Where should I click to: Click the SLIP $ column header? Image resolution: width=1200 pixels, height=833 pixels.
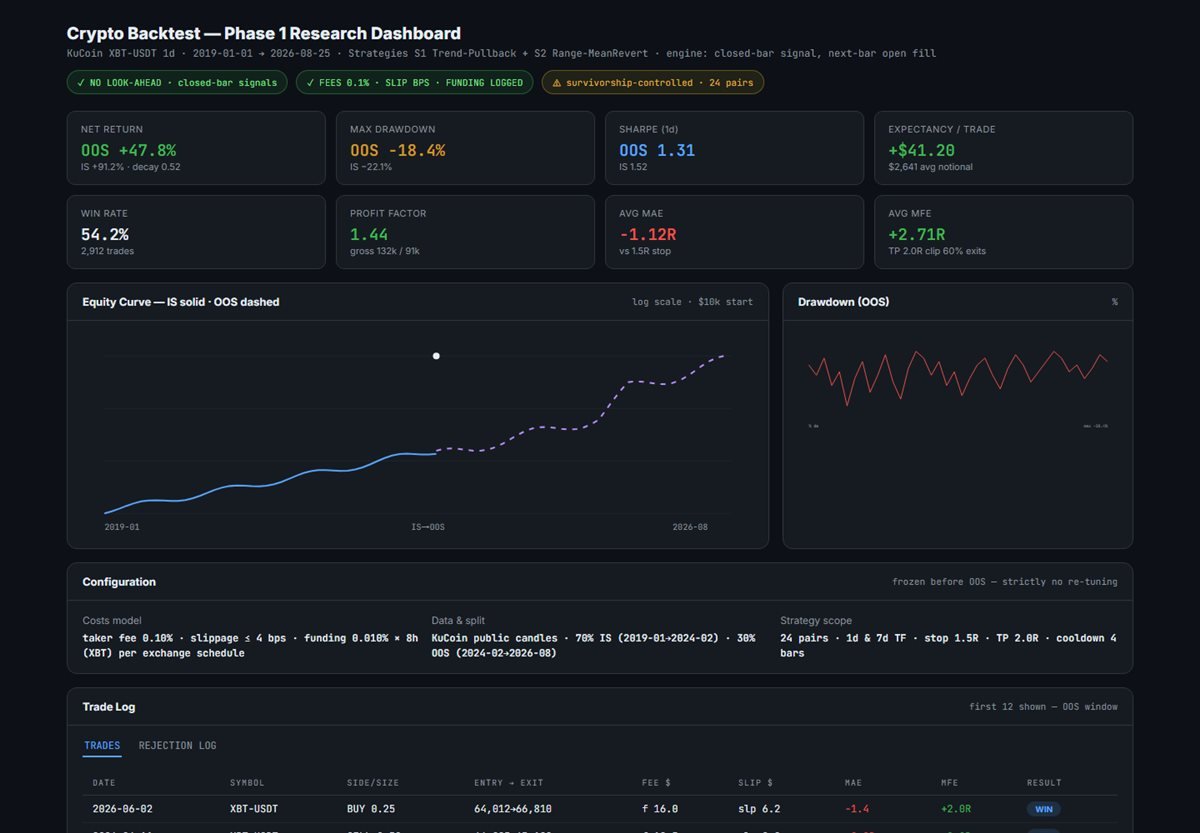[x=756, y=783]
